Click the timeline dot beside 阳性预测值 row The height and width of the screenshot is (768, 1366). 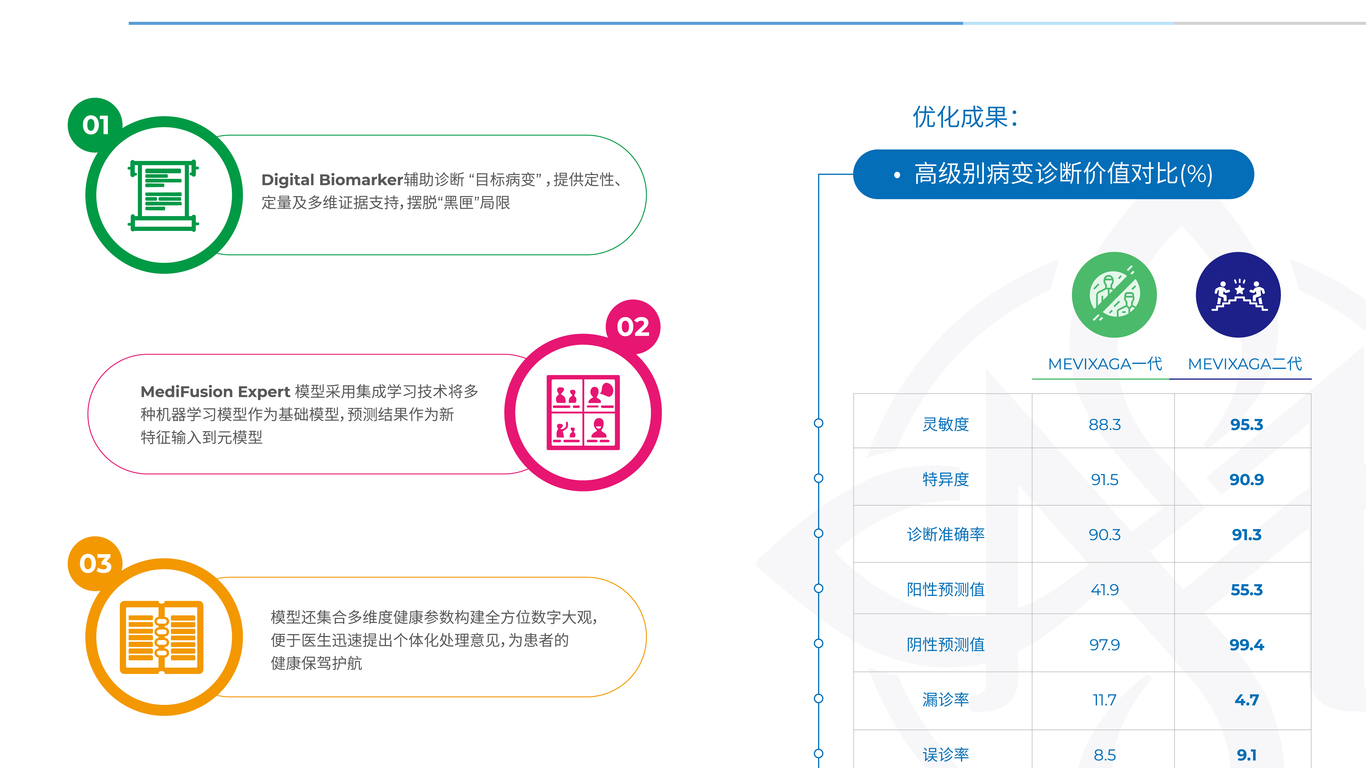(x=818, y=588)
